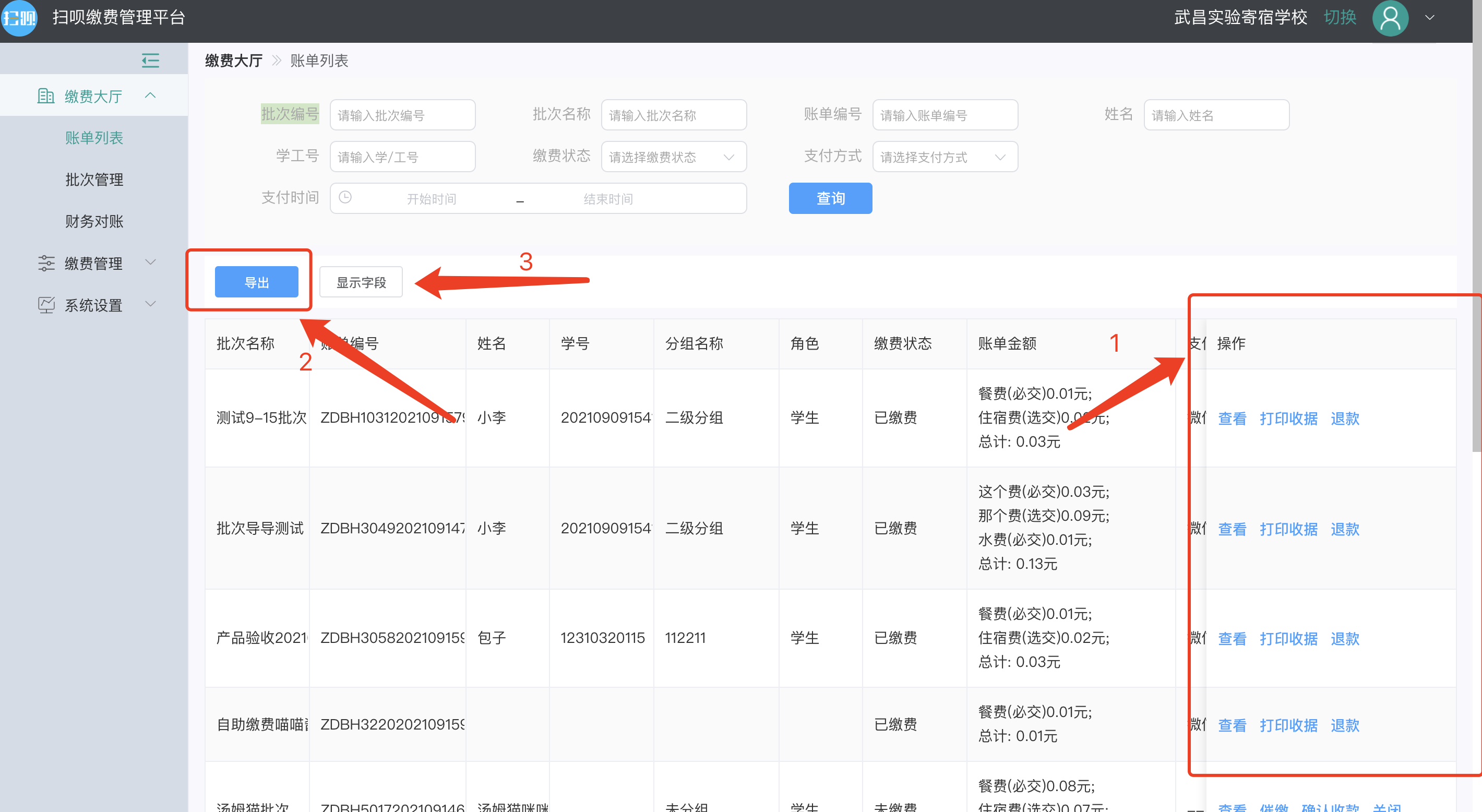The image size is (1482, 812).
Task: Click 退款 for 测试9-15批次 row
Action: tap(1345, 419)
